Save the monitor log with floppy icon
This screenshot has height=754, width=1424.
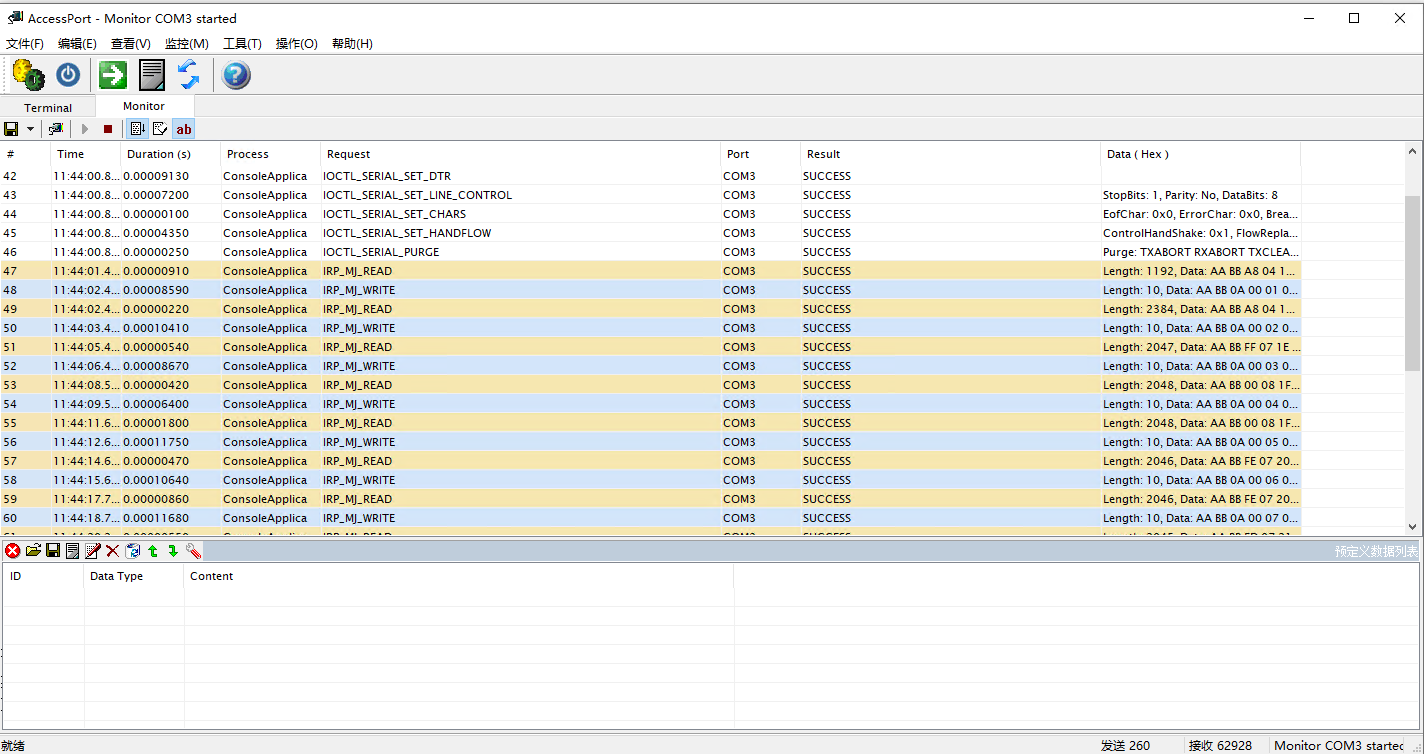click(x=11, y=129)
